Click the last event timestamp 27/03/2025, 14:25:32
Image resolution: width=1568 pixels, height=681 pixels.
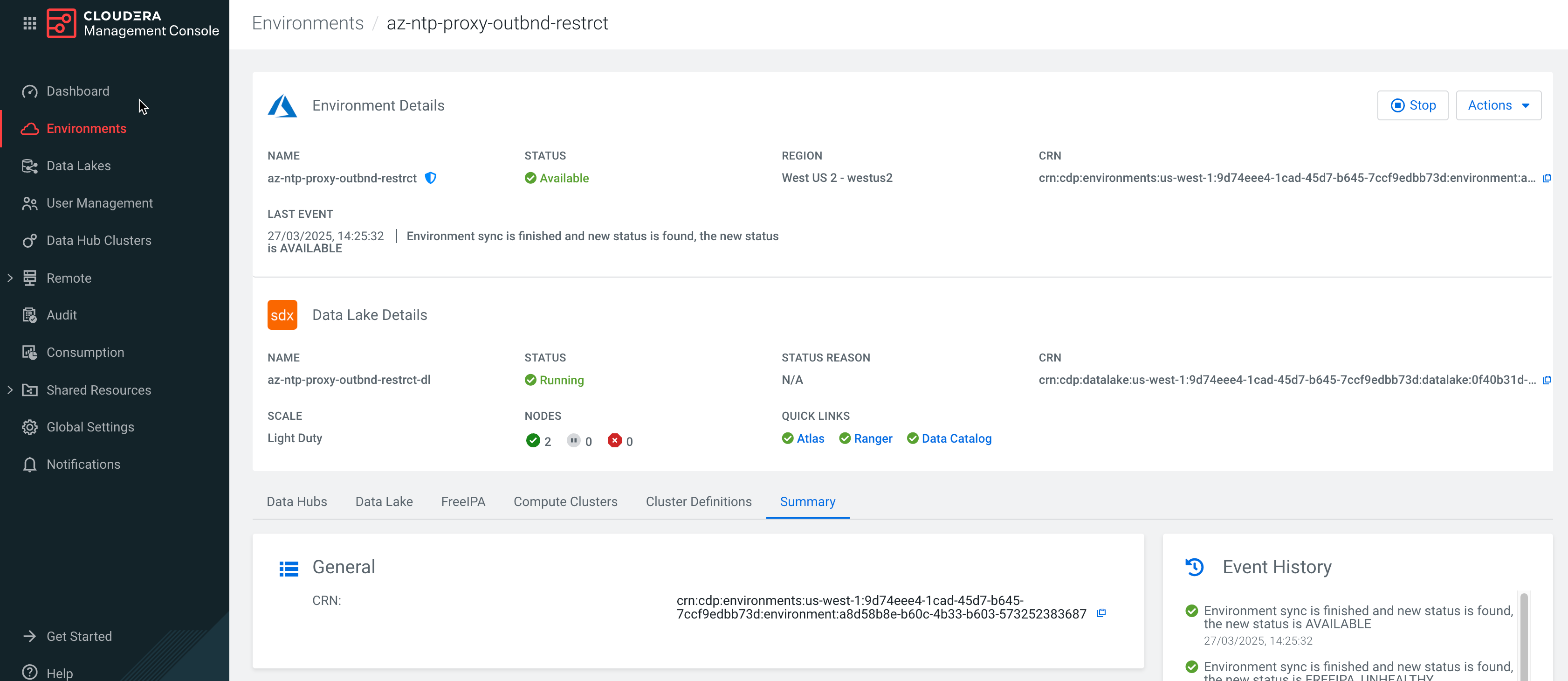coord(326,236)
